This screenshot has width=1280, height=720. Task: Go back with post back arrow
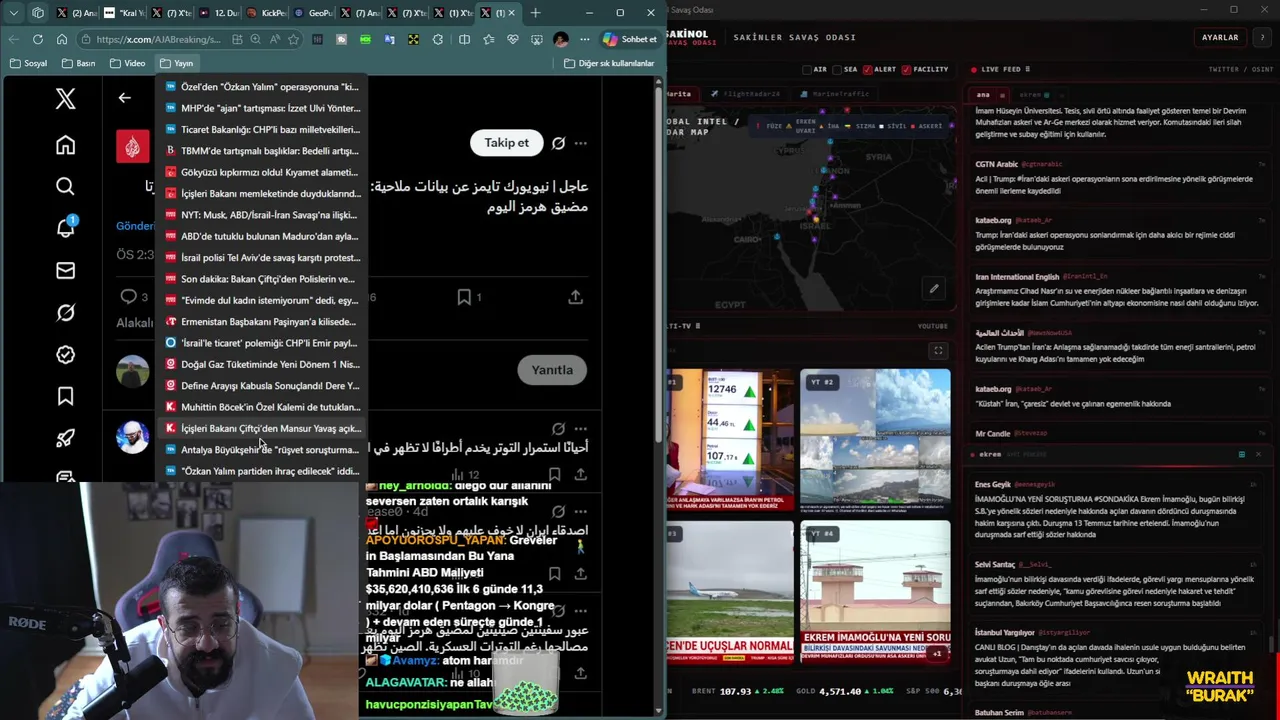(x=124, y=98)
